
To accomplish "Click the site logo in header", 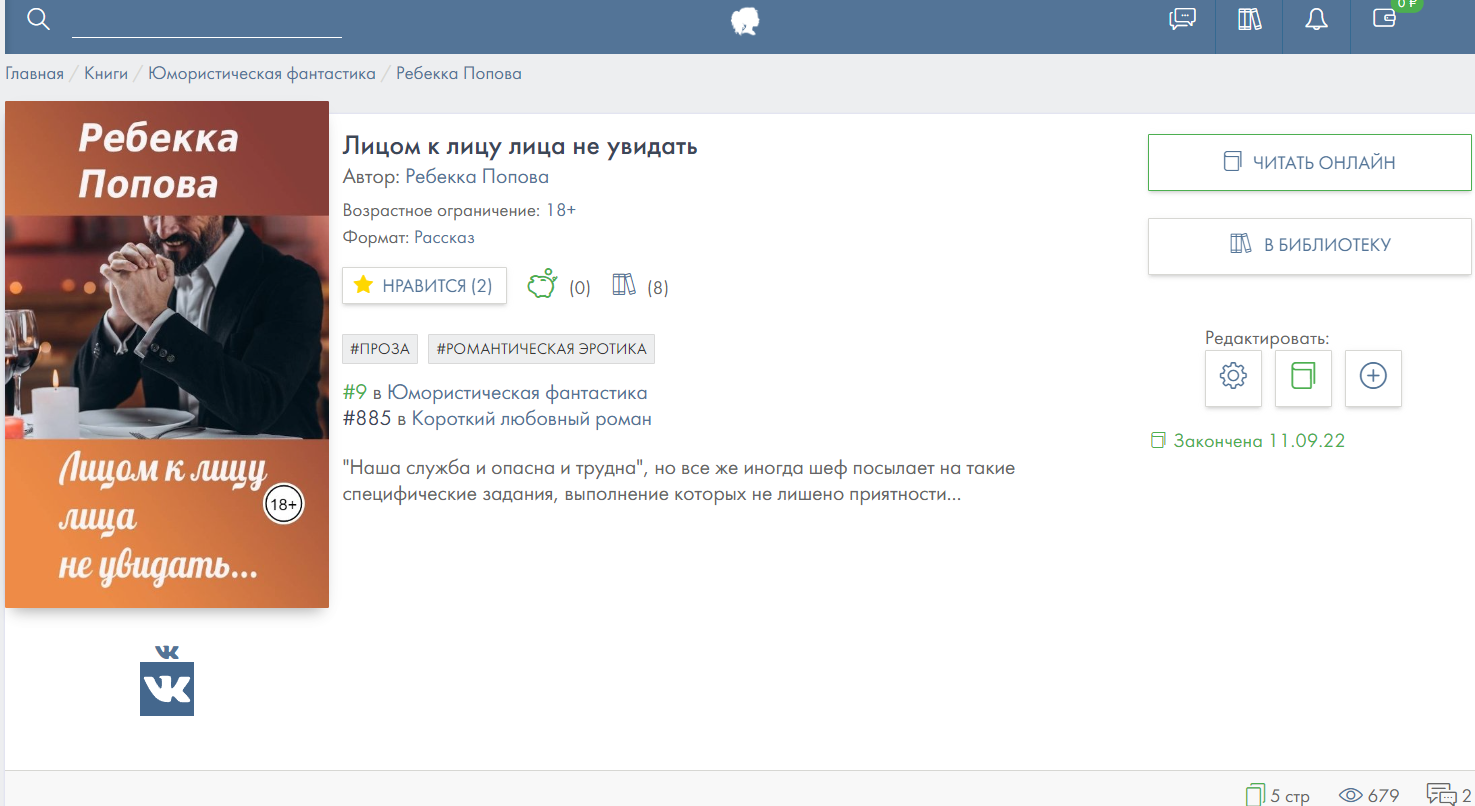I will coord(745,21).
